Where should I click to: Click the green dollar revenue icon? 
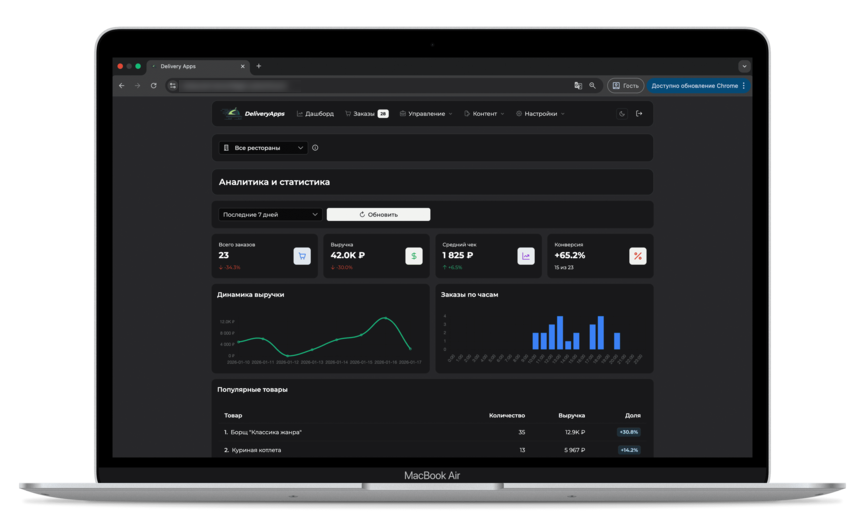[413, 256]
